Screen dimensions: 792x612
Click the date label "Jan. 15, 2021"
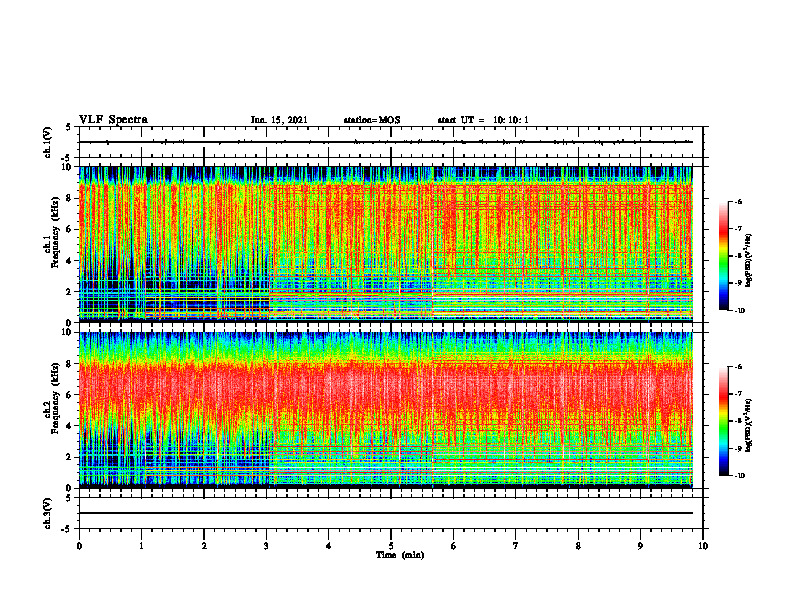pyautogui.click(x=279, y=120)
